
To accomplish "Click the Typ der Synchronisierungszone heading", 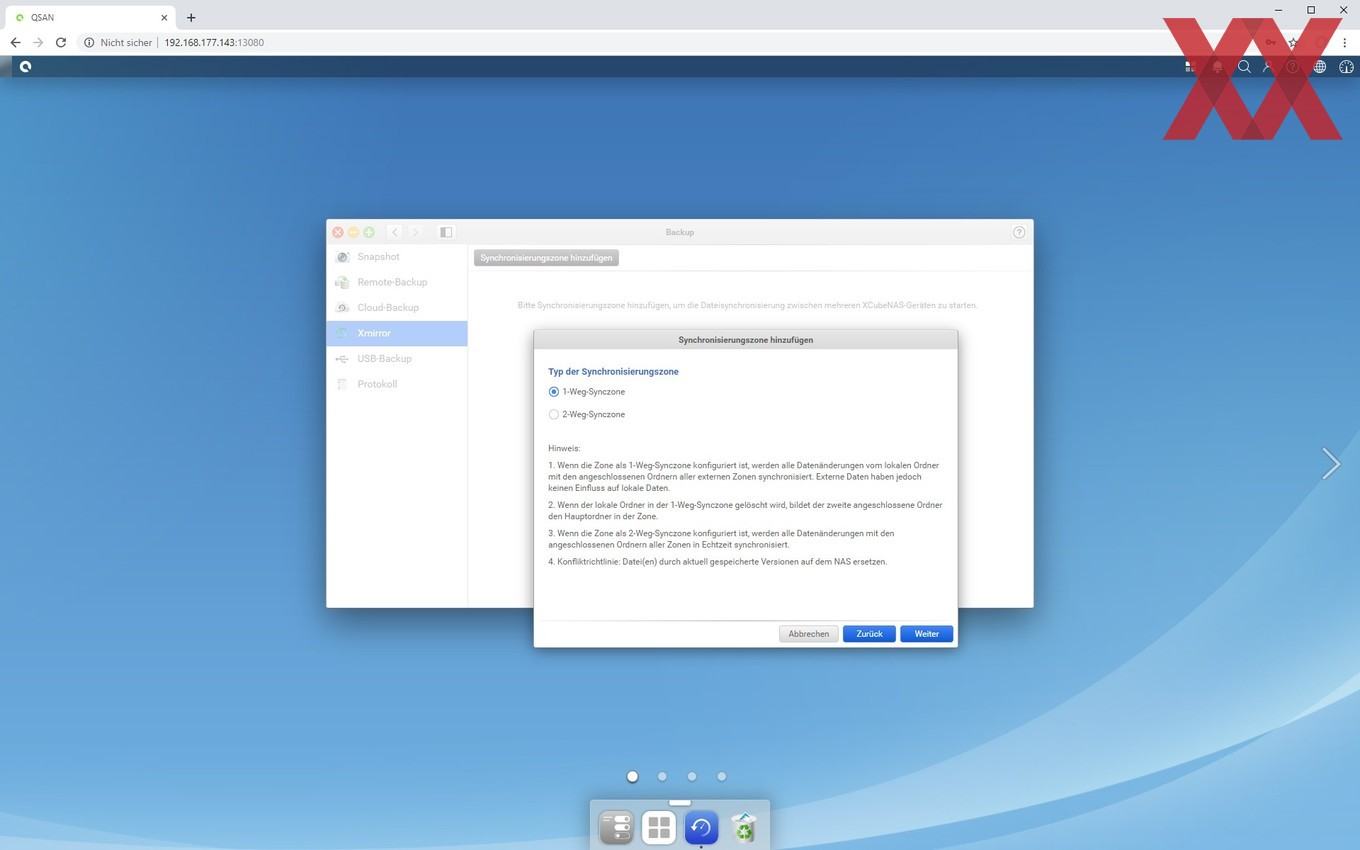I will [613, 372].
